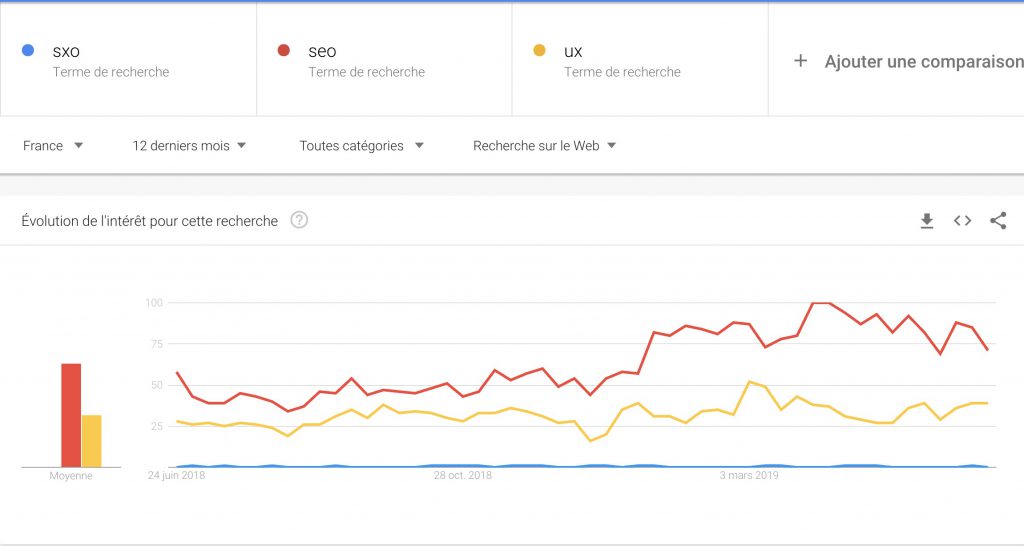Download the interest chart data as CSV
Viewport: 1024px width, 546px height.
[x=927, y=221]
